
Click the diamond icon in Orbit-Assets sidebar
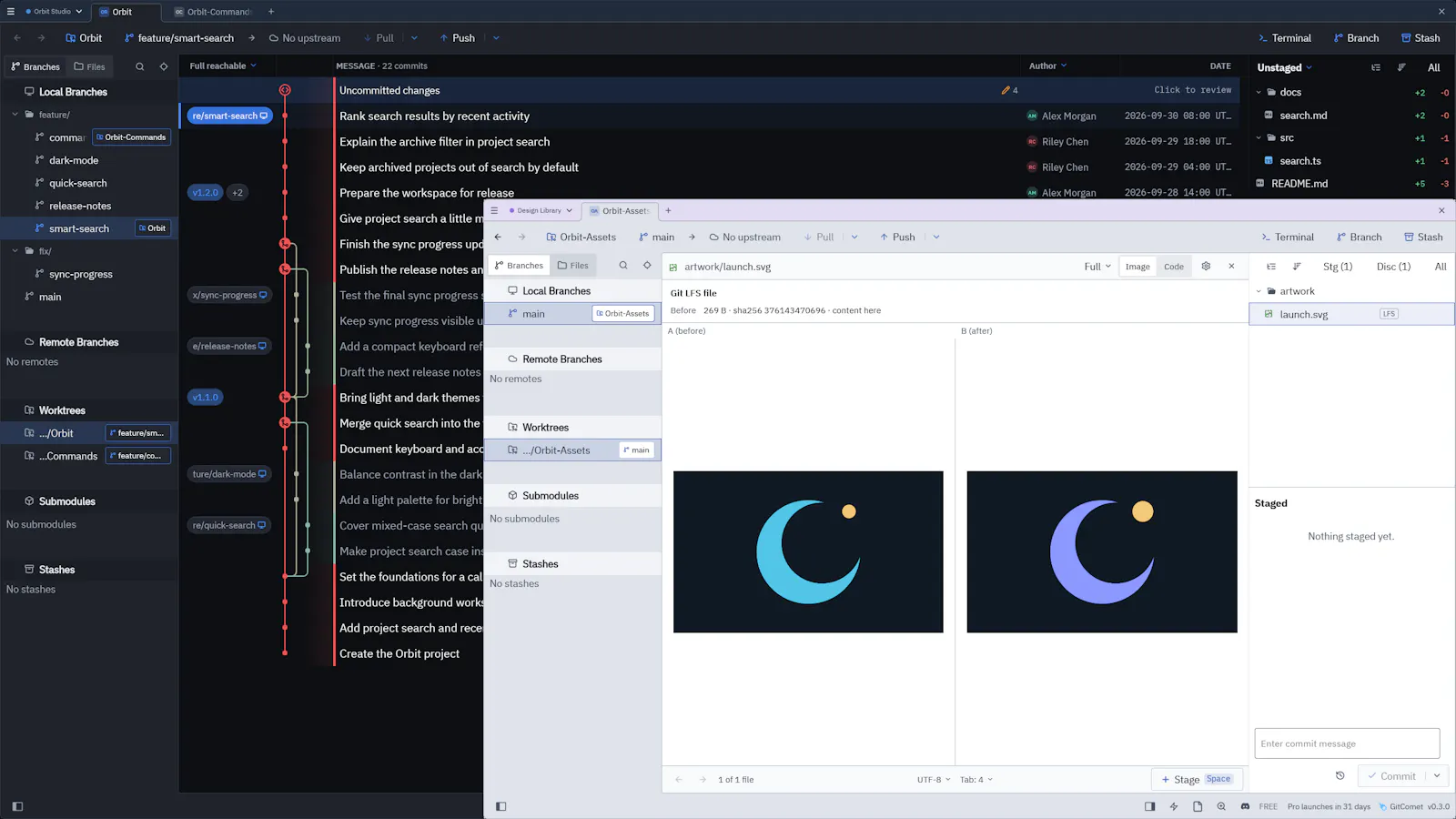pos(647,266)
